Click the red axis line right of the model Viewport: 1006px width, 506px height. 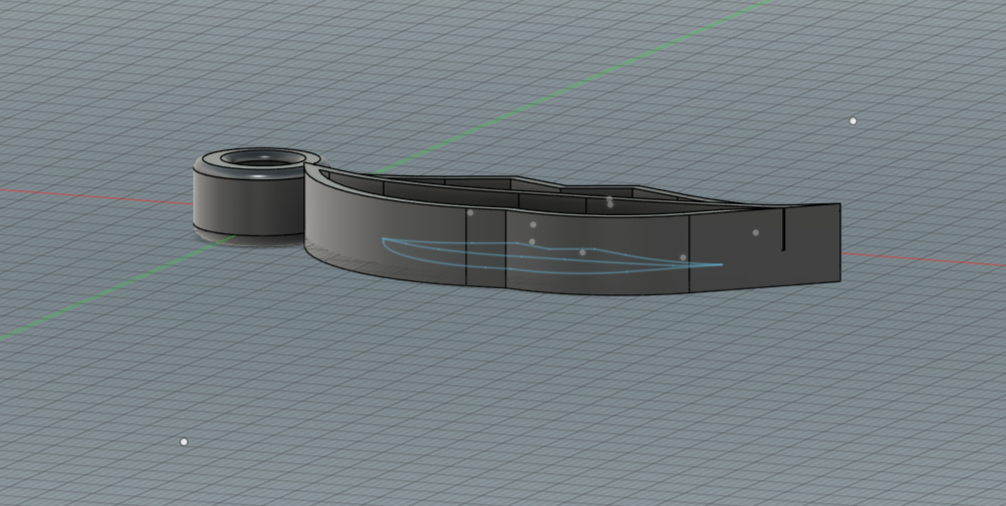click(x=920, y=260)
